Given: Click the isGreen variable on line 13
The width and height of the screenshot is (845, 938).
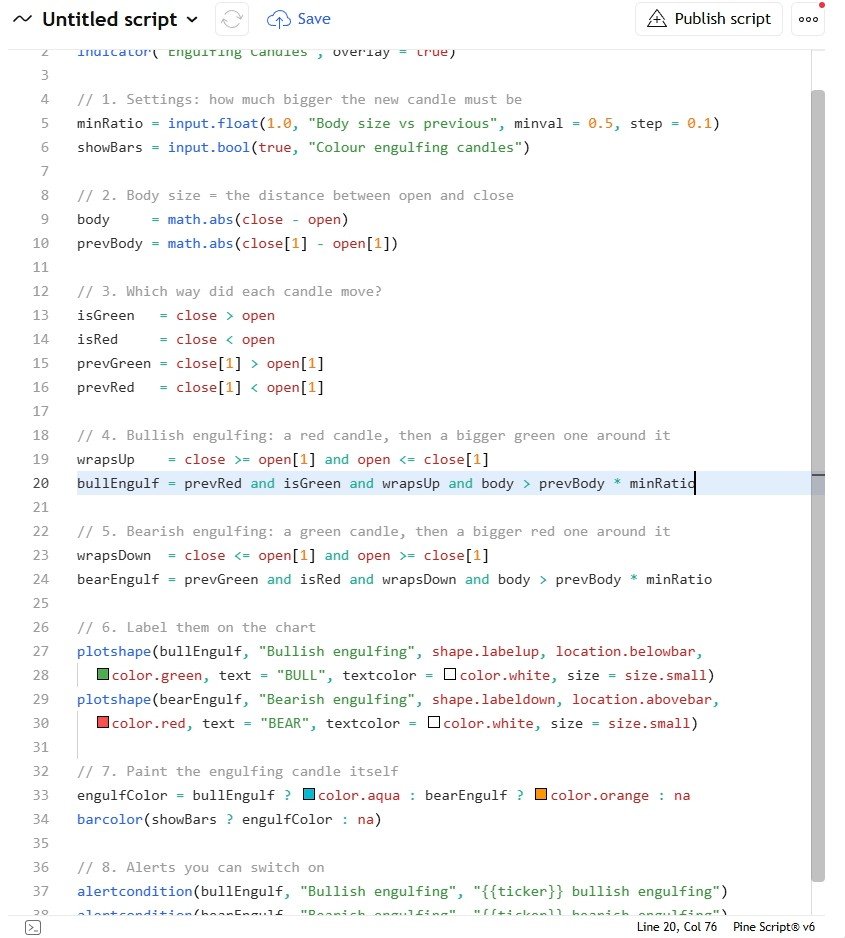Looking at the screenshot, I should (x=106, y=315).
